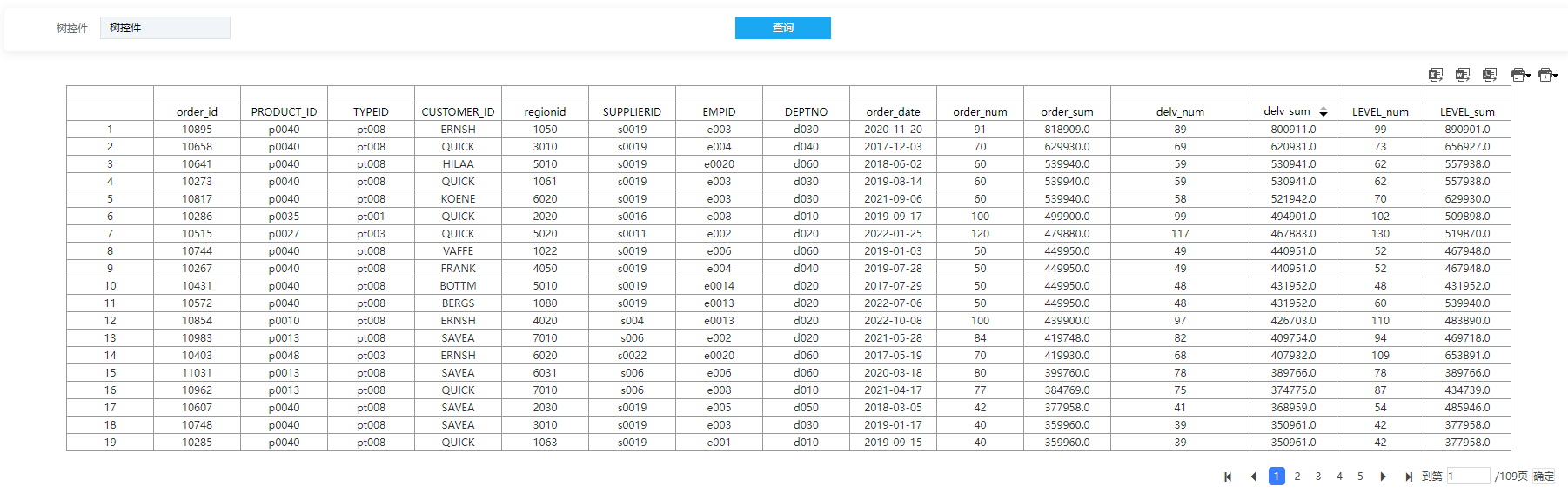The height and width of the screenshot is (500, 1568).
Task: Sort by the delv_sum column arrow
Action: (x=1323, y=111)
